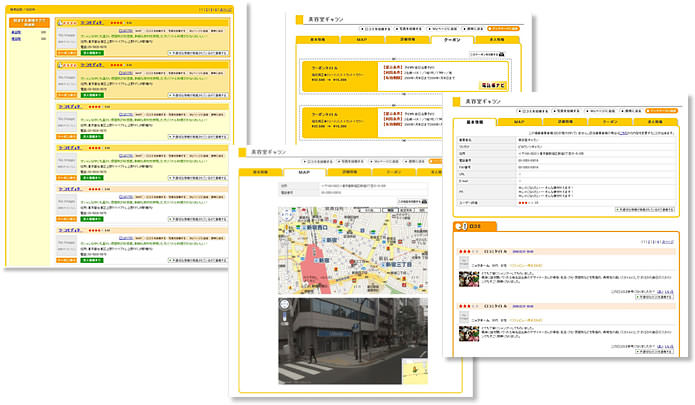Click the star rating in the first shop listing
Image resolution: width=695 pixels, height=405 pixels.
[x=117, y=22]
